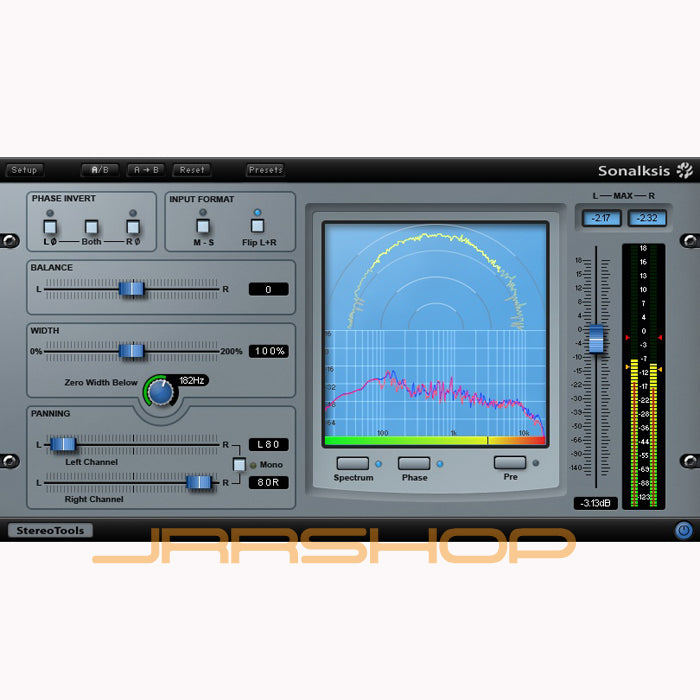
Task: Toggle the Spectrum display button
Action: point(353,463)
